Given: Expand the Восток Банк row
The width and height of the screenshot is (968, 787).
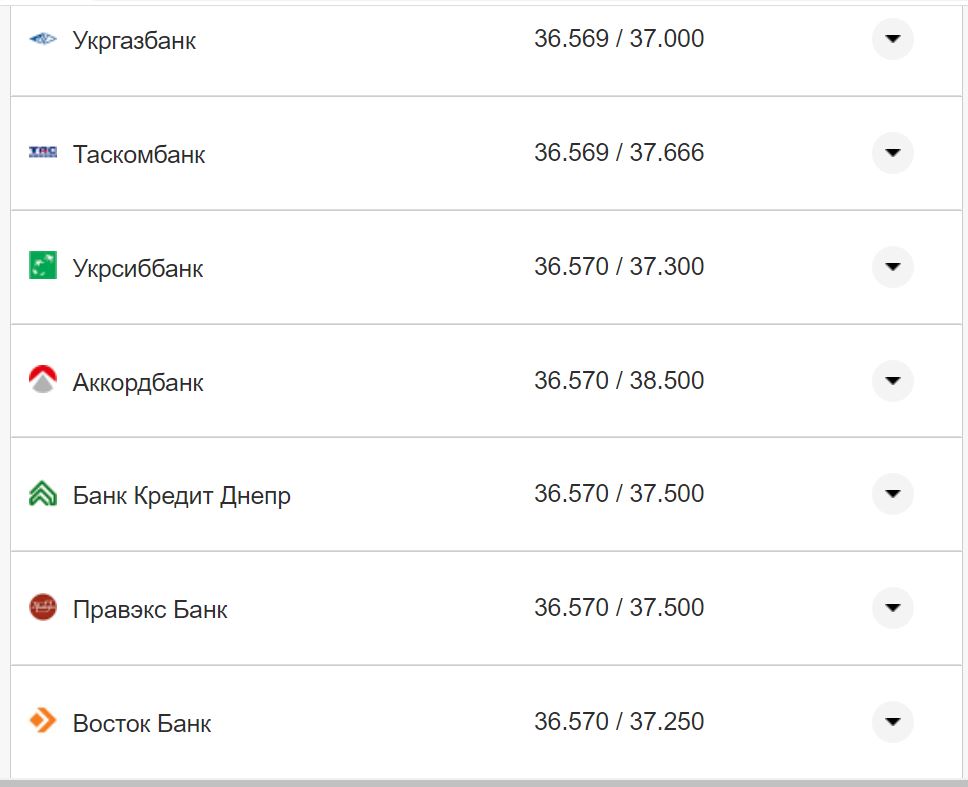Looking at the screenshot, I should coord(893,721).
